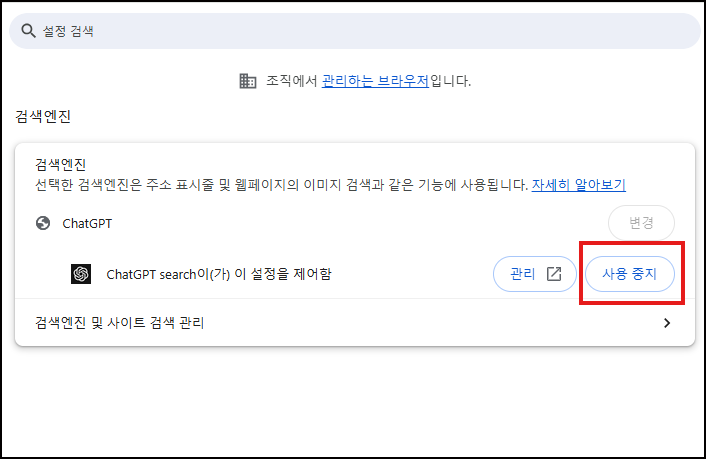Click the 검색엔진 page heading
706x459 pixels.
(43, 117)
